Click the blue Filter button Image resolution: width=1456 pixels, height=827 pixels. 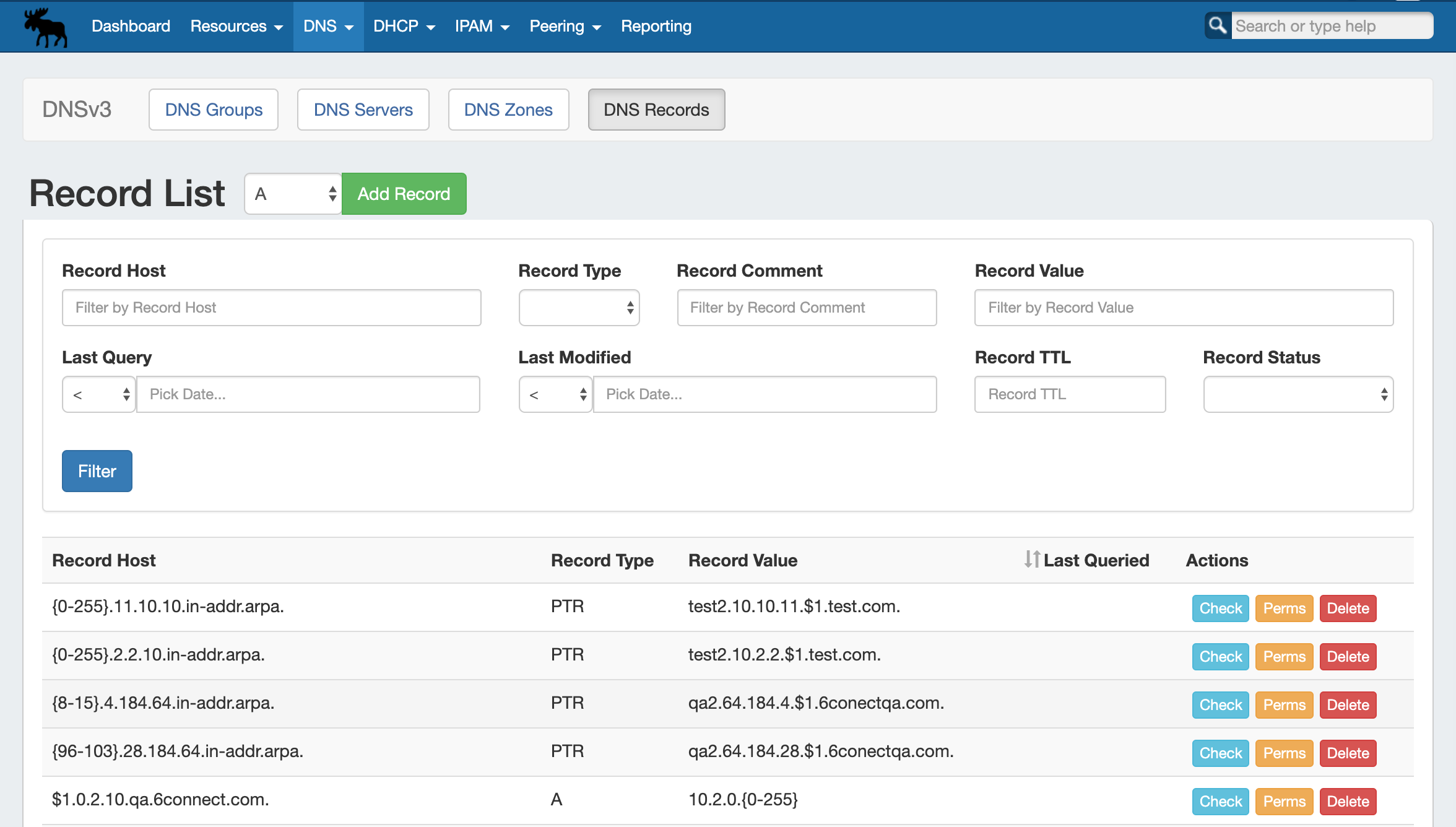click(97, 471)
